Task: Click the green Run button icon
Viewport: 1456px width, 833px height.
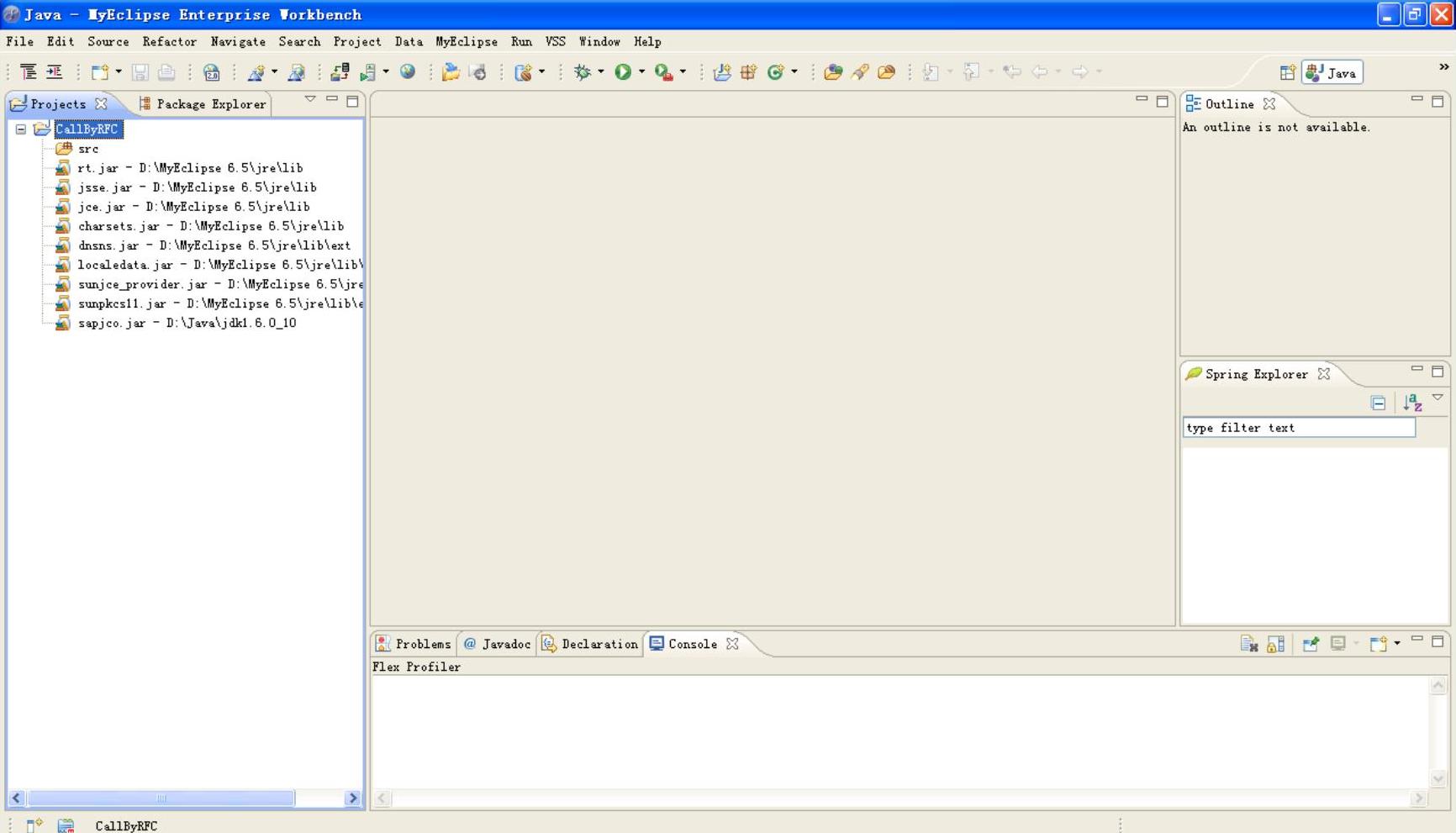Action: (623, 72)
